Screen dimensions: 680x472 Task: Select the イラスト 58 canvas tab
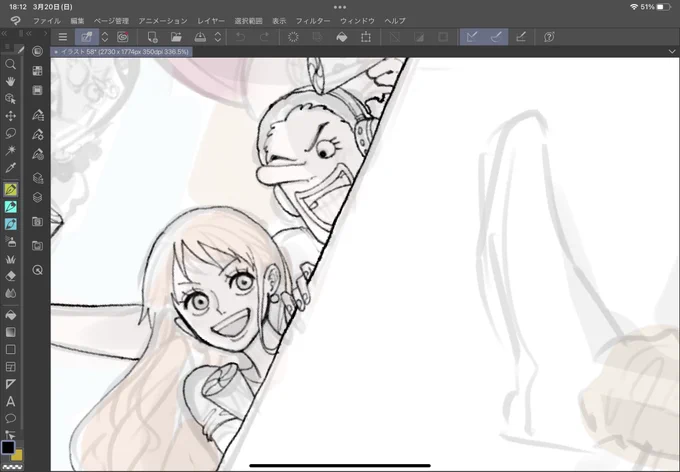pos(121,52)
